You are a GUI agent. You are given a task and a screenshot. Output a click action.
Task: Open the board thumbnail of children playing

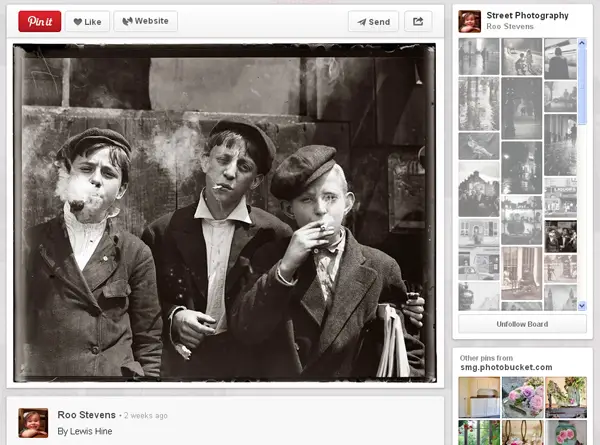(522, 56)
